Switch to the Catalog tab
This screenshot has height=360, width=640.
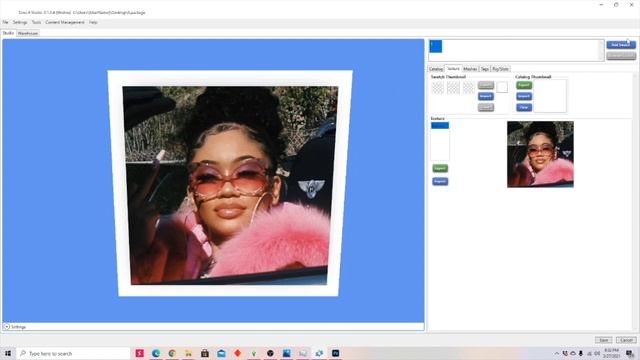[x=436, y=69]
